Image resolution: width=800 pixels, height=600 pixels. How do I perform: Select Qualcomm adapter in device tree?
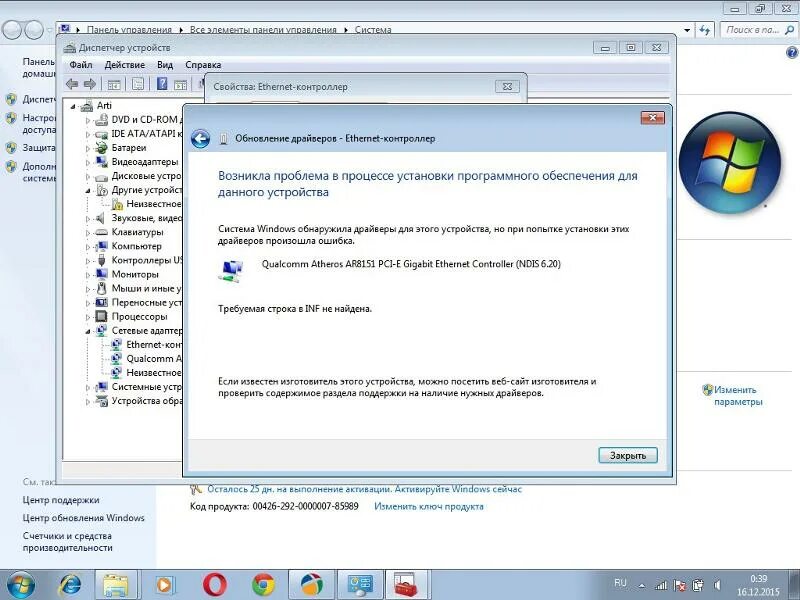coord(154,359)
